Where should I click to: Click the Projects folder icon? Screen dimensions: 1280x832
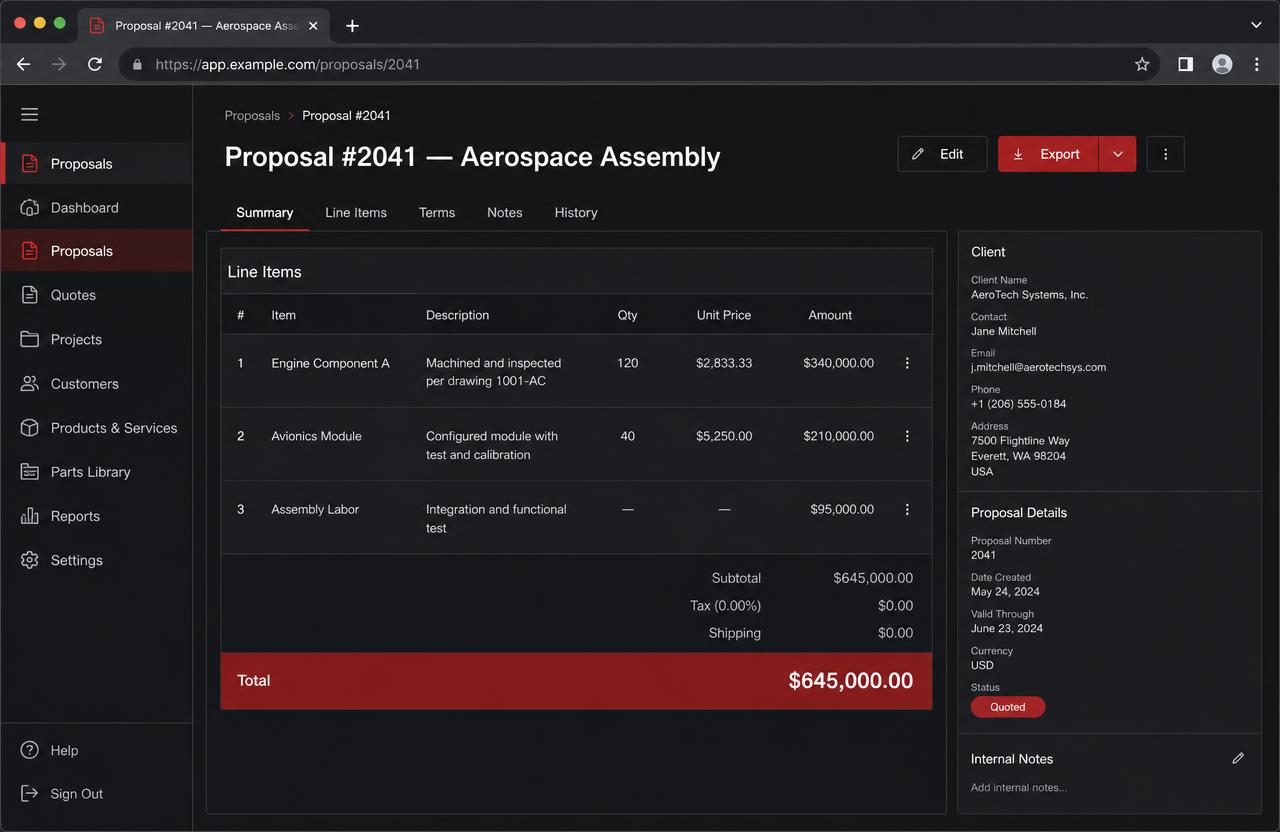[x=30, y=339]
